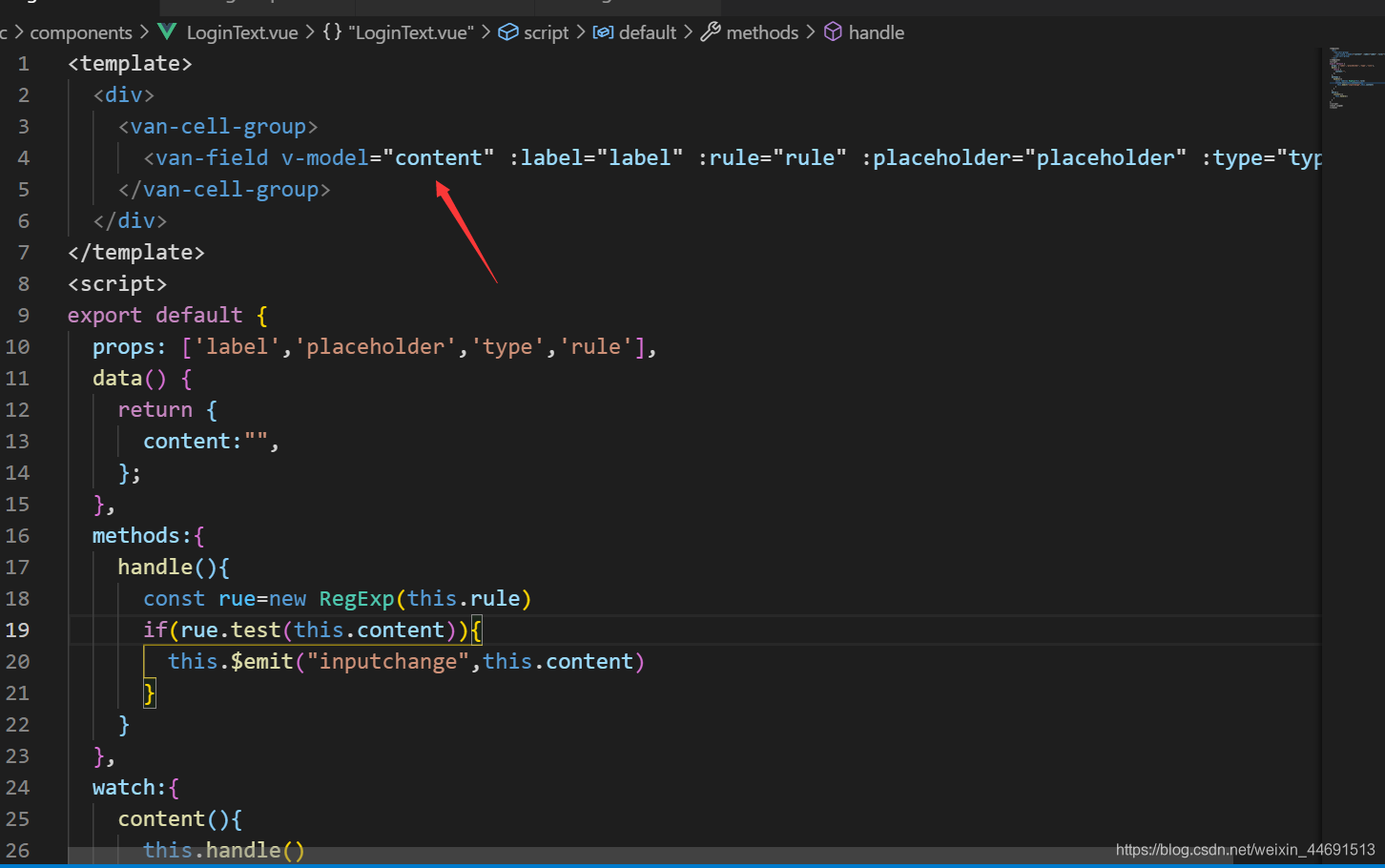Screen dimensions: 1385x868
Task: Click the "<script>" tag on line 8
Action: (x=117, y=283)
